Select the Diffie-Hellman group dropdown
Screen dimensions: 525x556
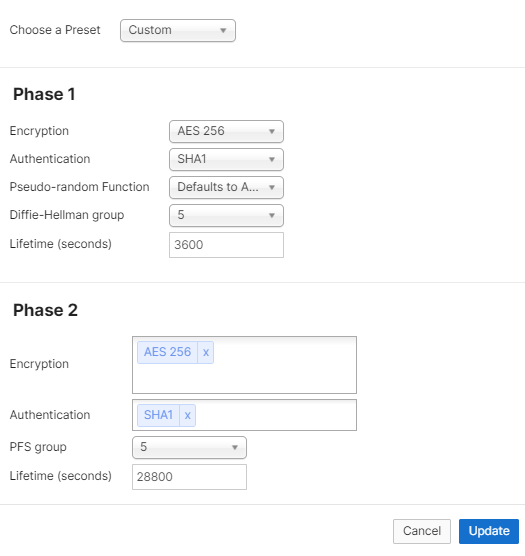pos(226,215)
